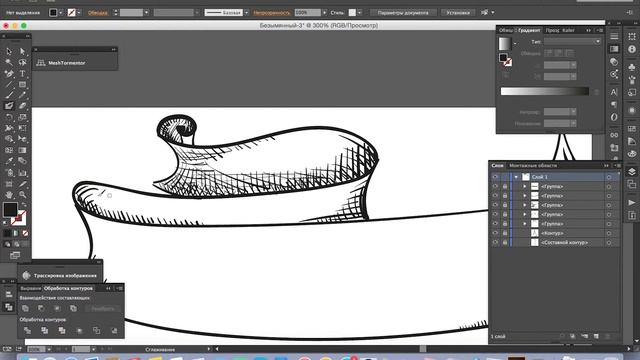Switch to the Выравнивание tab
The image size is (640, 360).
(31, 288)
